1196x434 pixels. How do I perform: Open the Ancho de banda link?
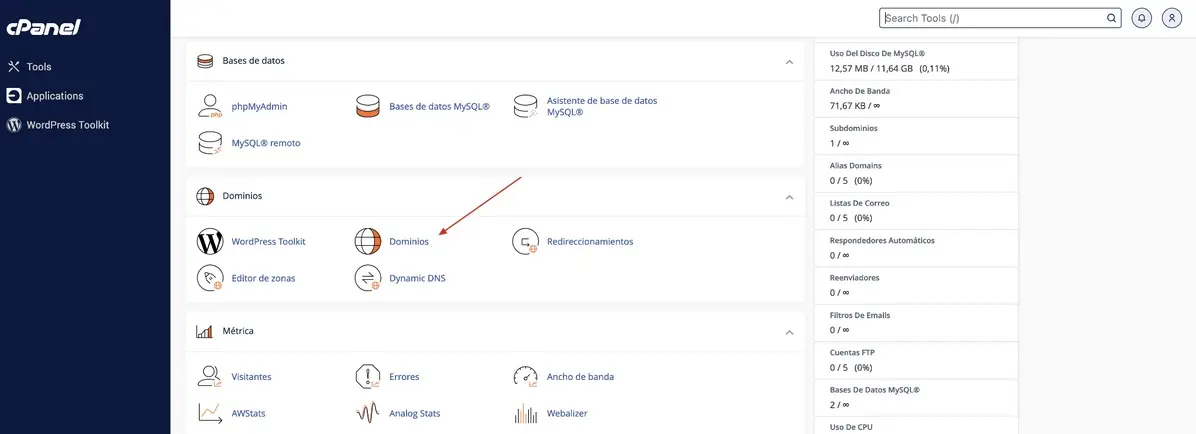pyautogui.click(x=580, y=377)
